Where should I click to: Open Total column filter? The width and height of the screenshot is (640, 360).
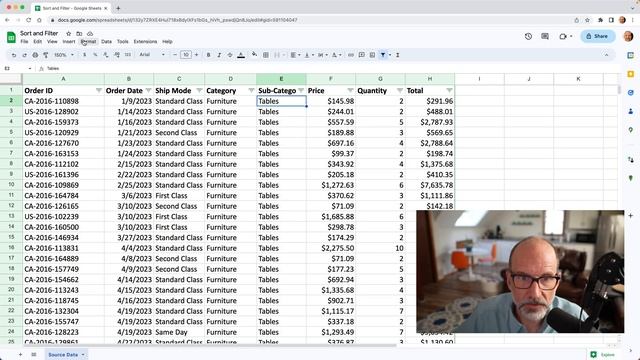pos(449,91)
